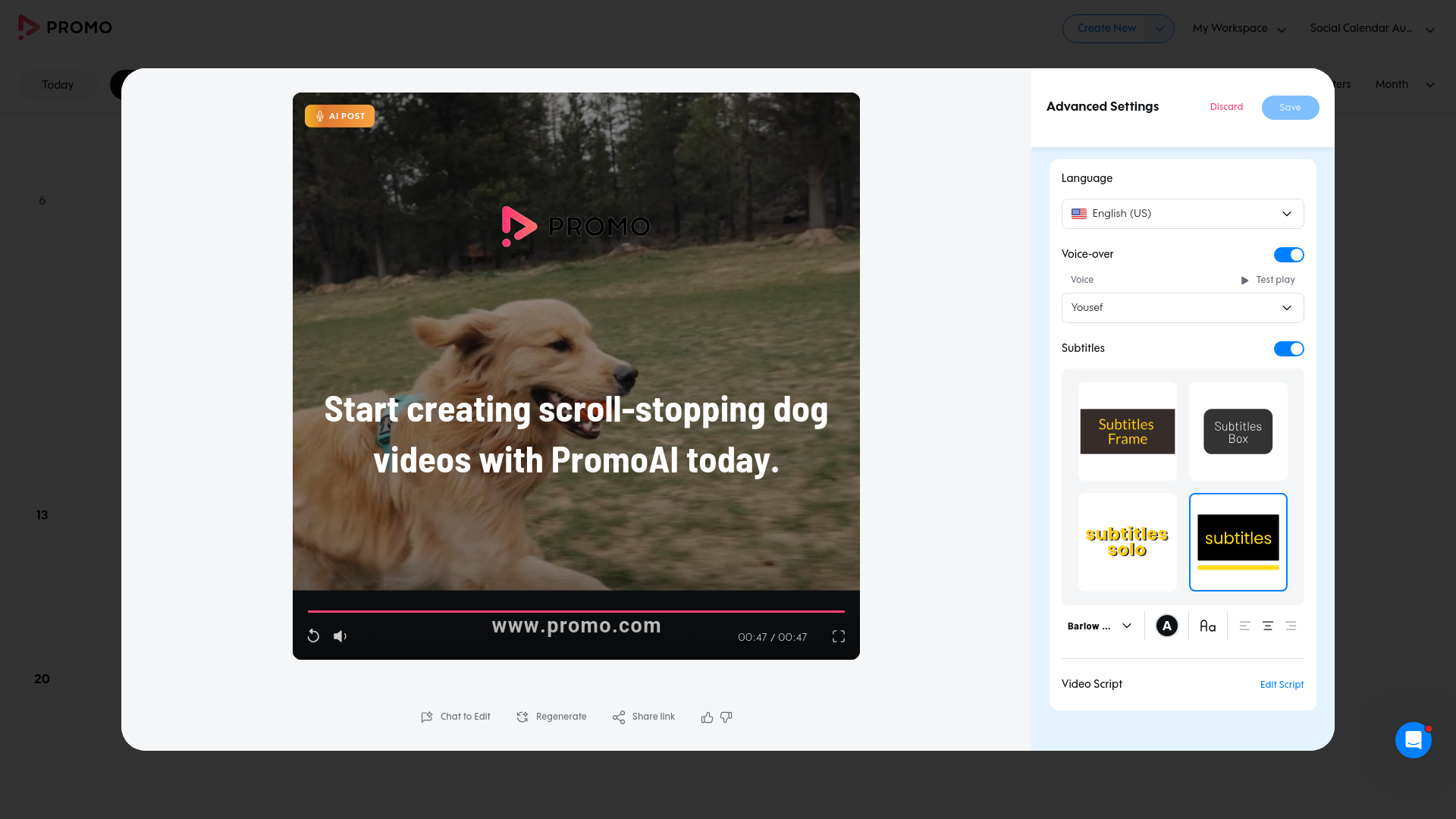Disable the Voice-over toggle
Viewport: 1456px width, 819px height.
pos(1288,255)
